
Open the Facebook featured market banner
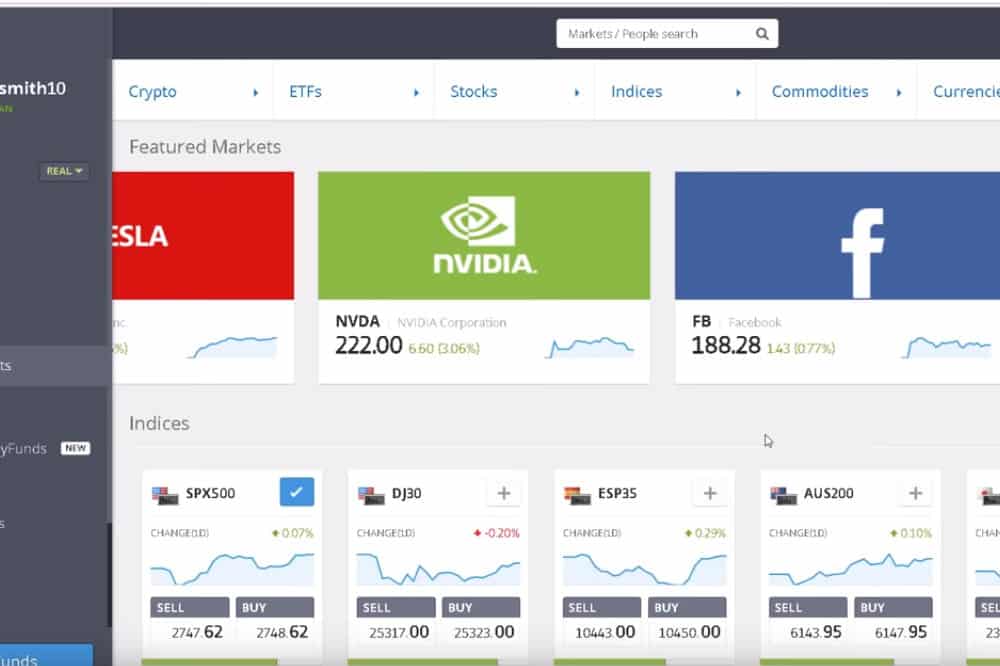click(x=837, y=235)
